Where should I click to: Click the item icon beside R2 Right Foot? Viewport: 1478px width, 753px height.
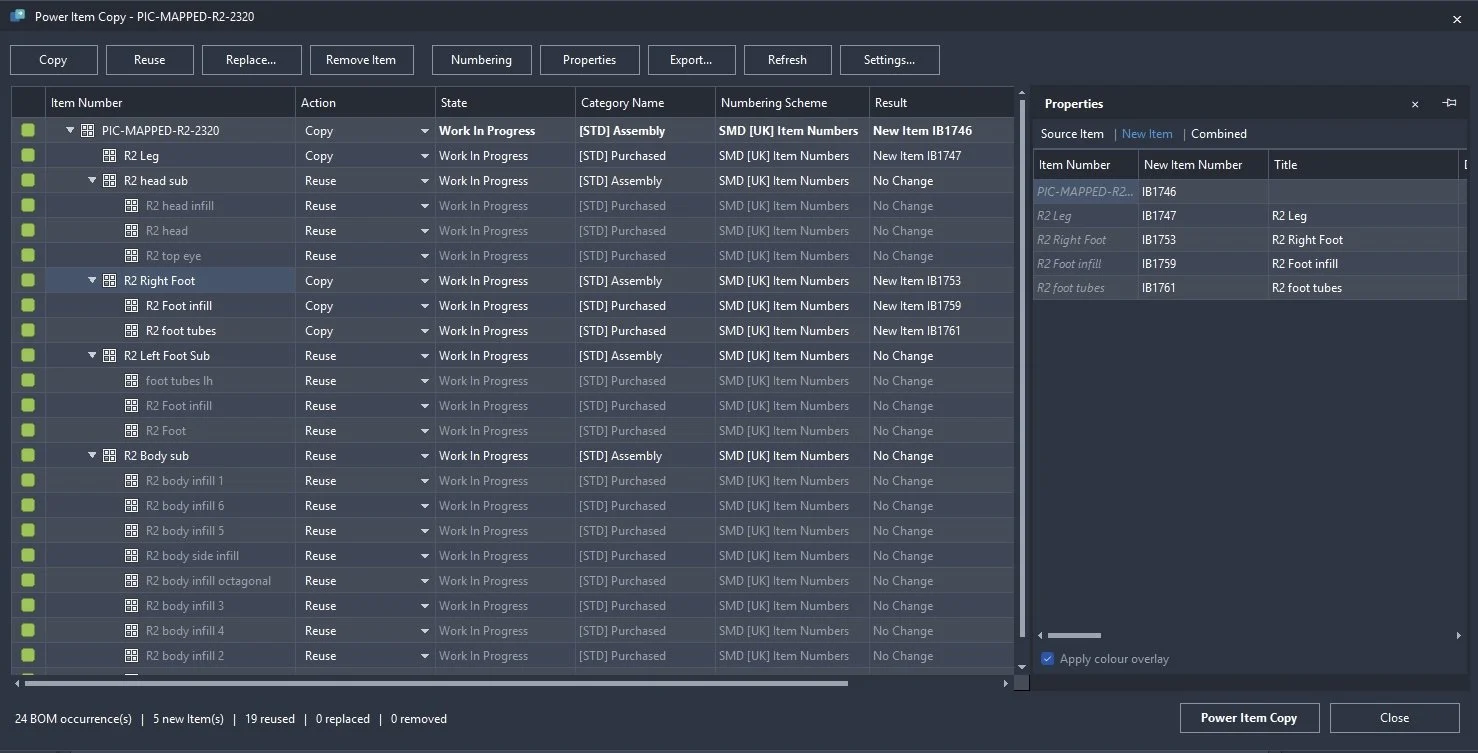point(109,281)
